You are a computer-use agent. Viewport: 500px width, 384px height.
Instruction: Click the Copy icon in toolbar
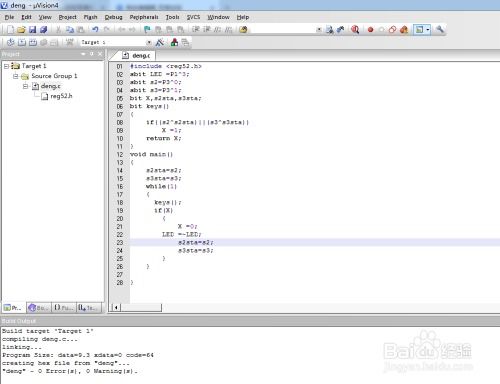[70, 30]
